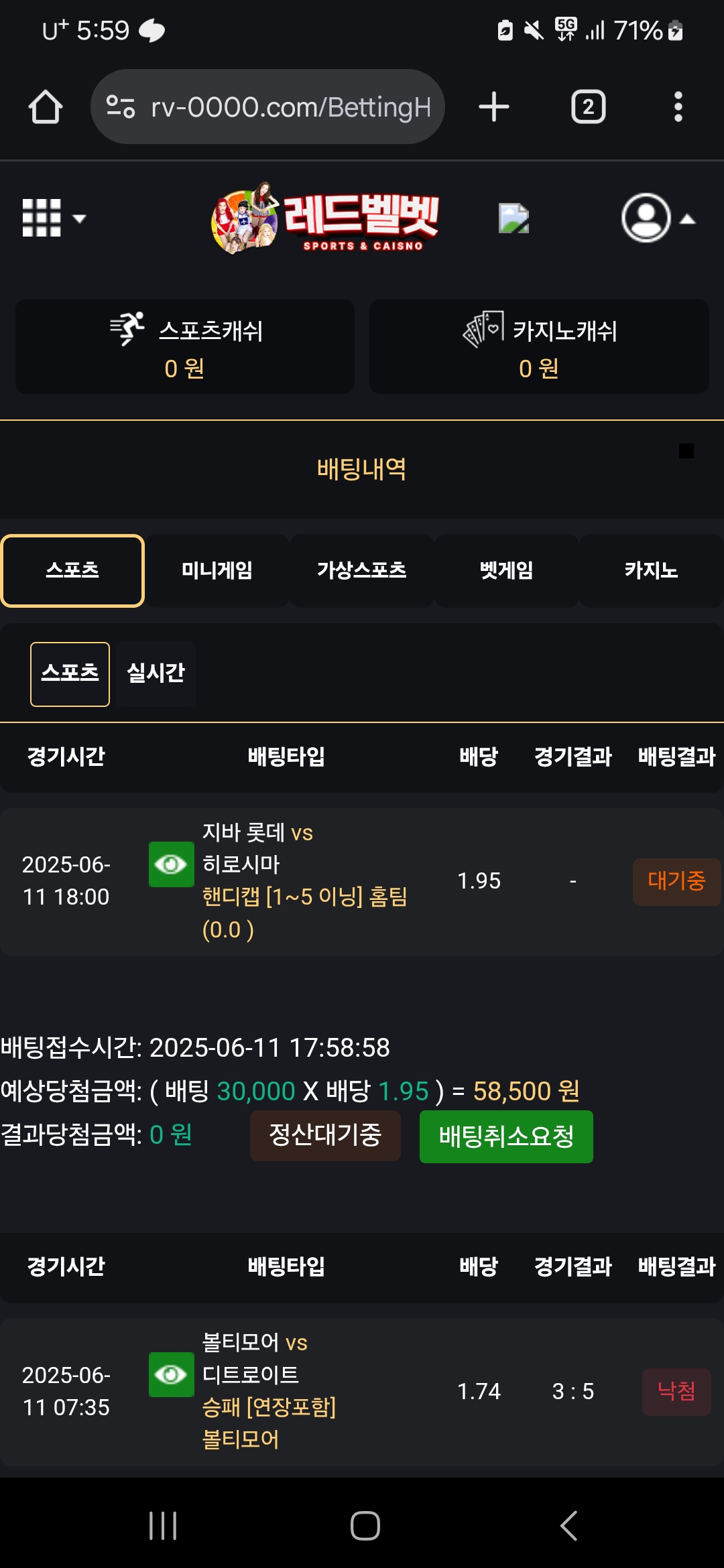Open the tab switcher showing 2 tabs
The image size is (724, 1568).
click(588, 107)
